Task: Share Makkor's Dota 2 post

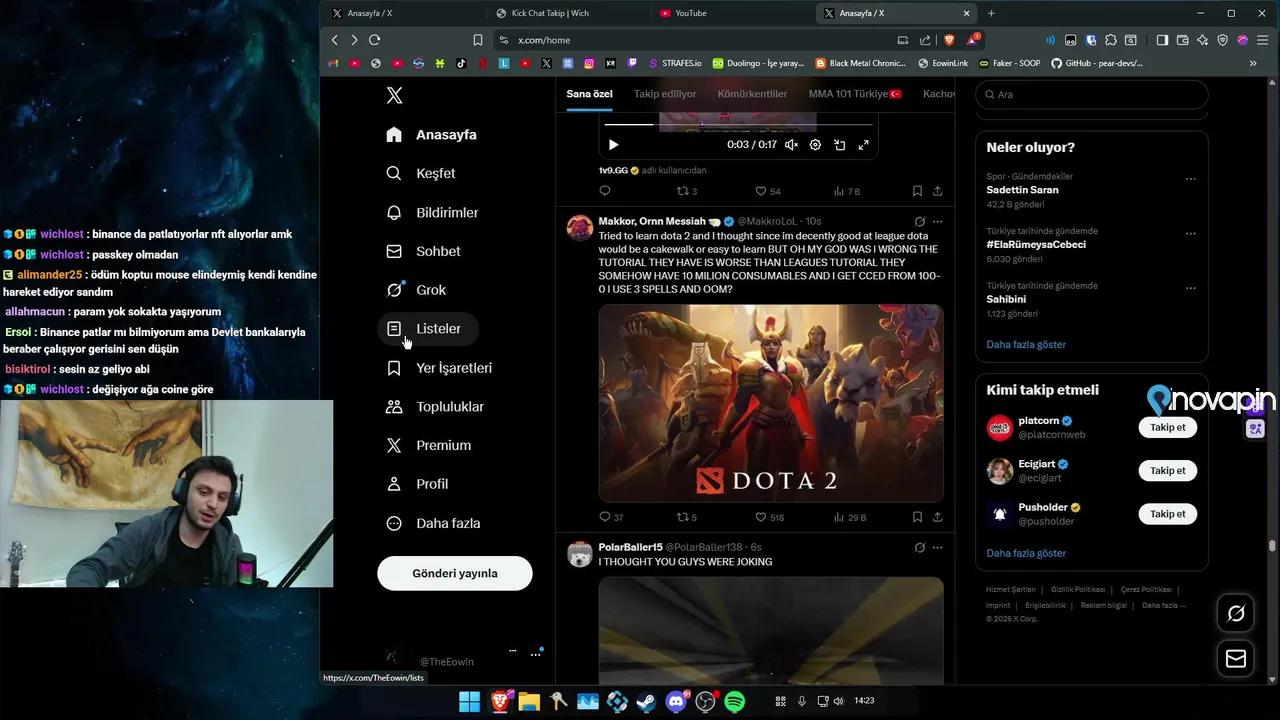Action: [937, 517]
